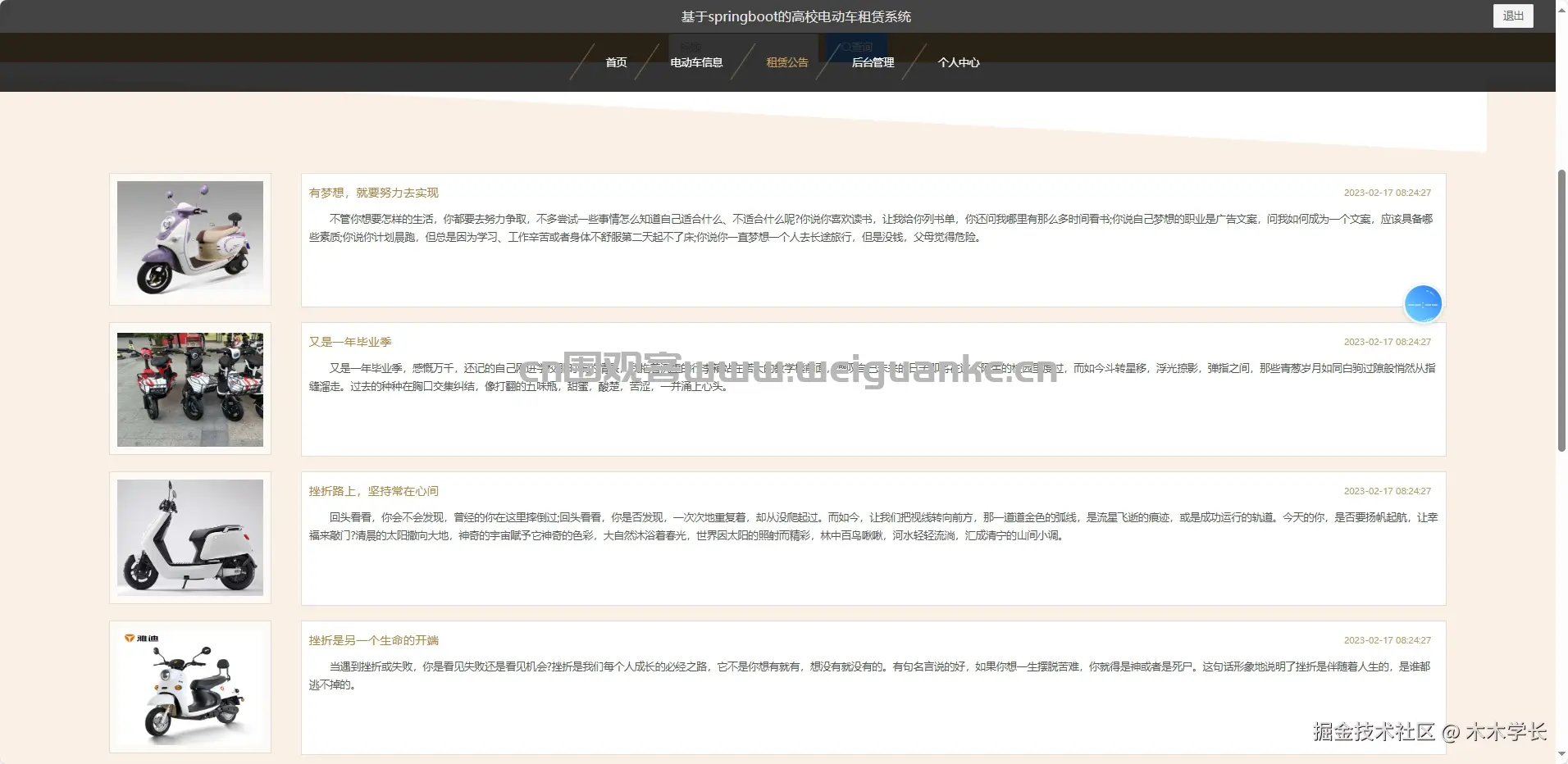Click the partially hidden 查询 search button
Image resolution: width=1568 pixels, height=764 pixels.
pos(856,48)
